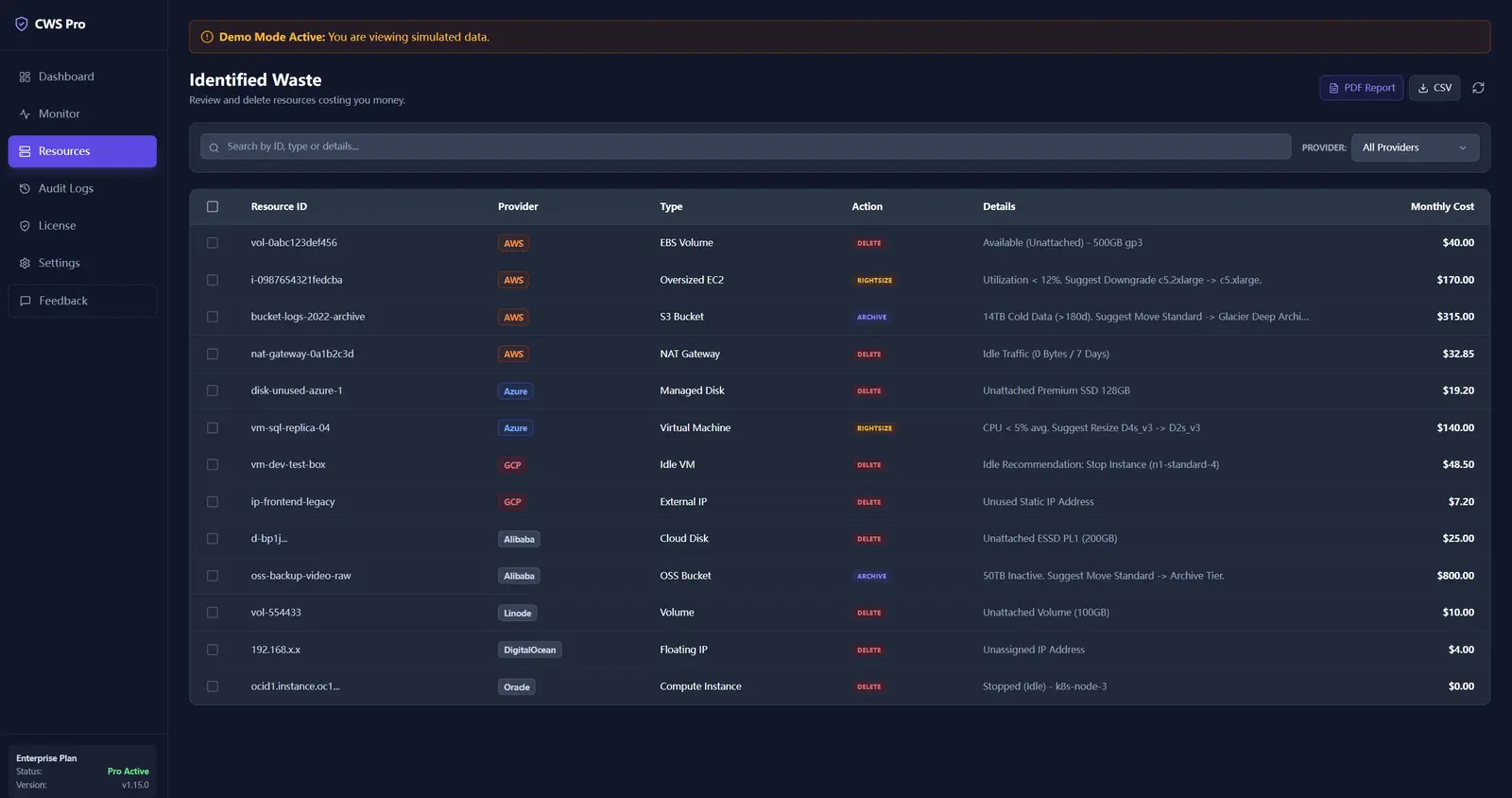
Task: Click the search magnifier icon
Action: tap(214, 147)
